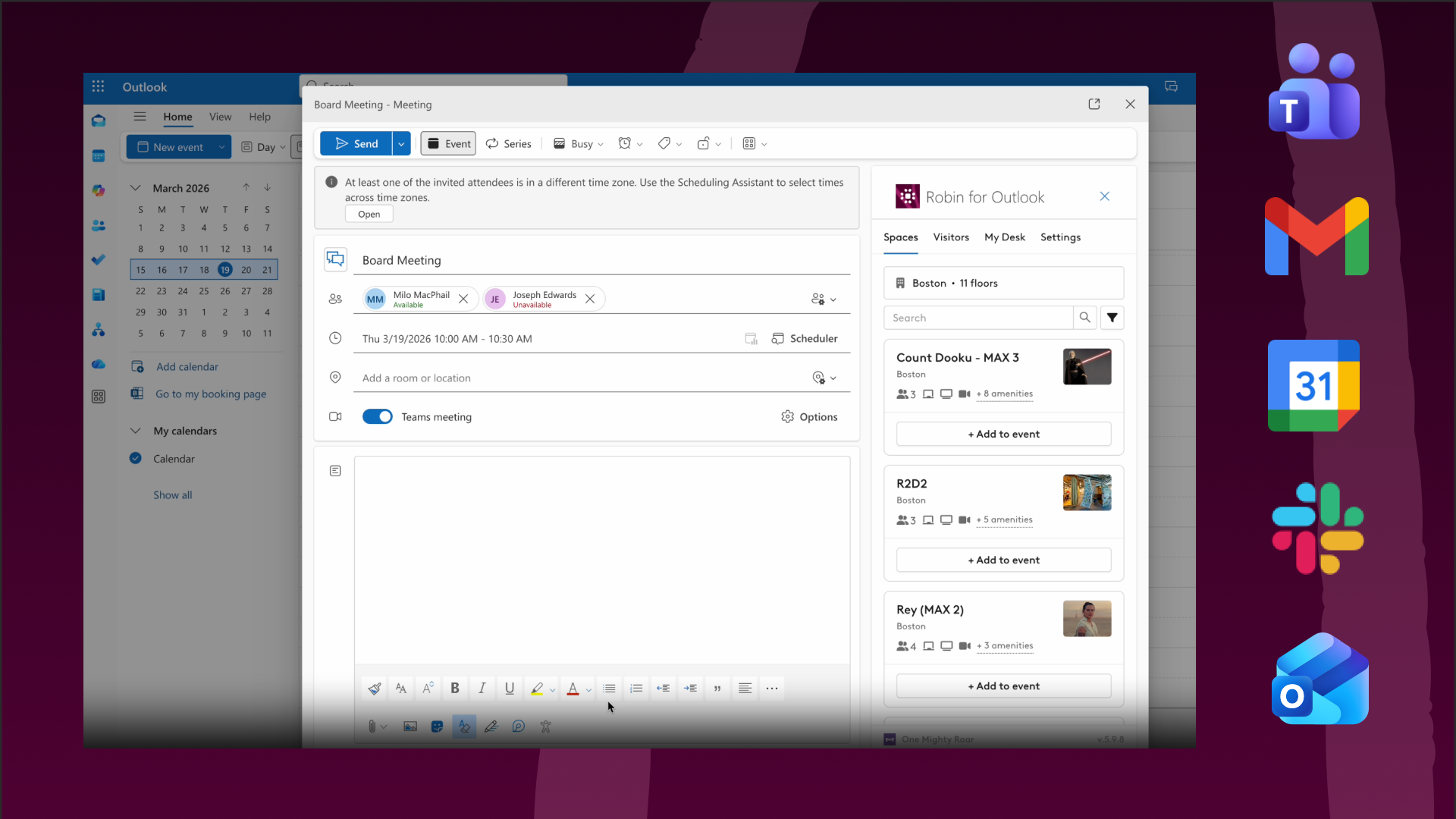Add the R2D2 room to event
The image size is (1456, 819).
[x=1003, y=560]
